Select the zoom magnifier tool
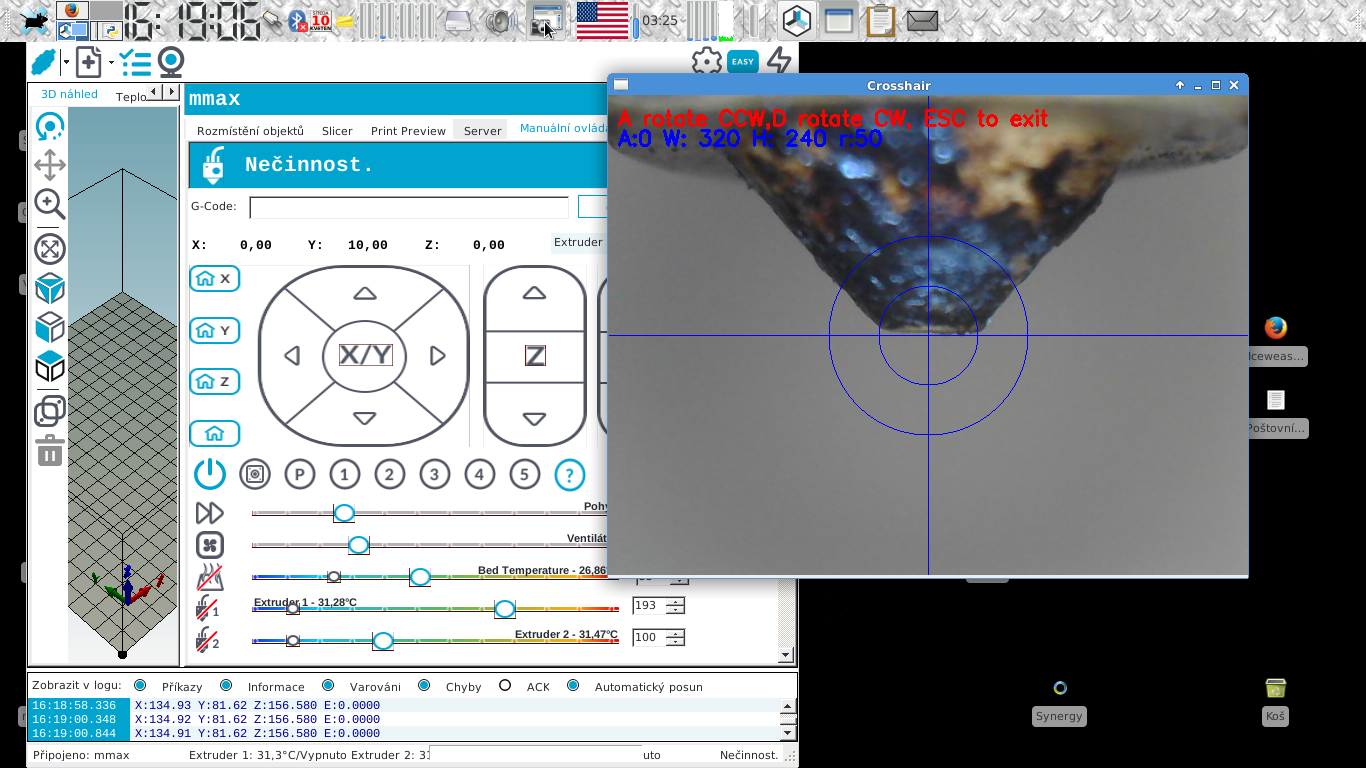Image resolution: width=1366 pixels, height=768 pixels. coord(50,204)
